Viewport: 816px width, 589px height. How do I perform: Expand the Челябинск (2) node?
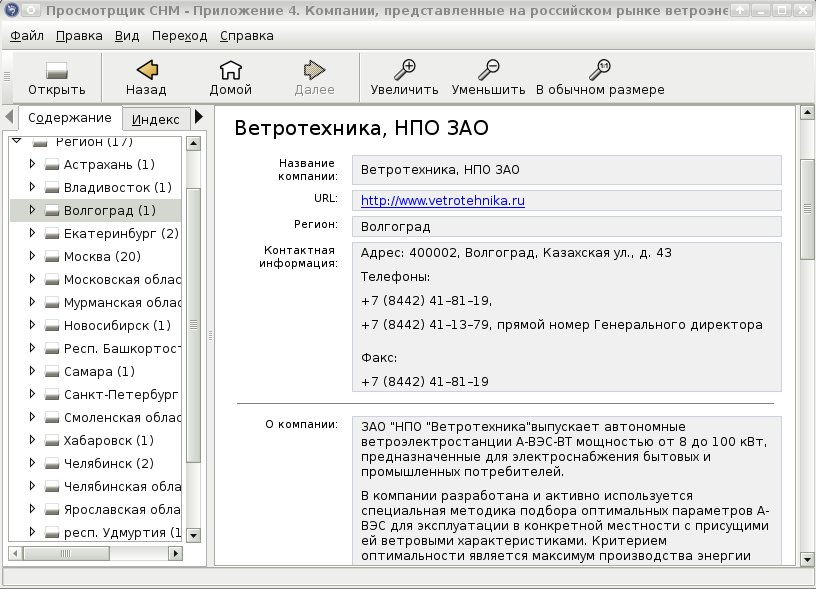[32, 463]
